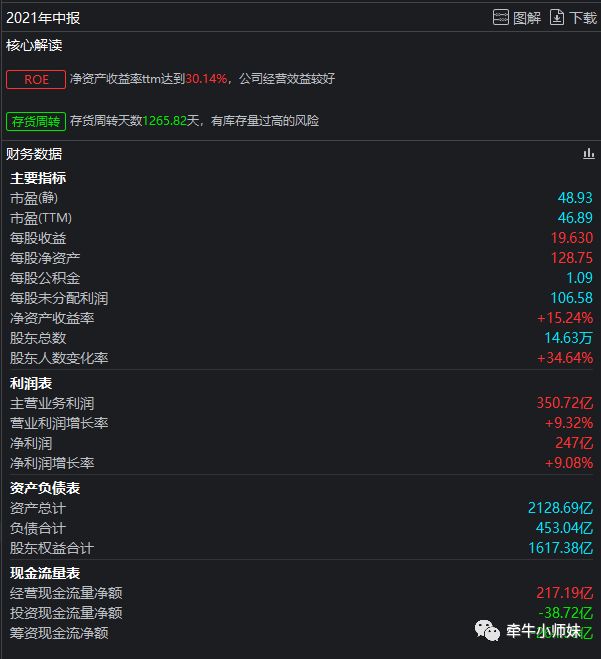Select the 每股净资产 row label
This screenshot has width=601, height=659.
point(45,258)
